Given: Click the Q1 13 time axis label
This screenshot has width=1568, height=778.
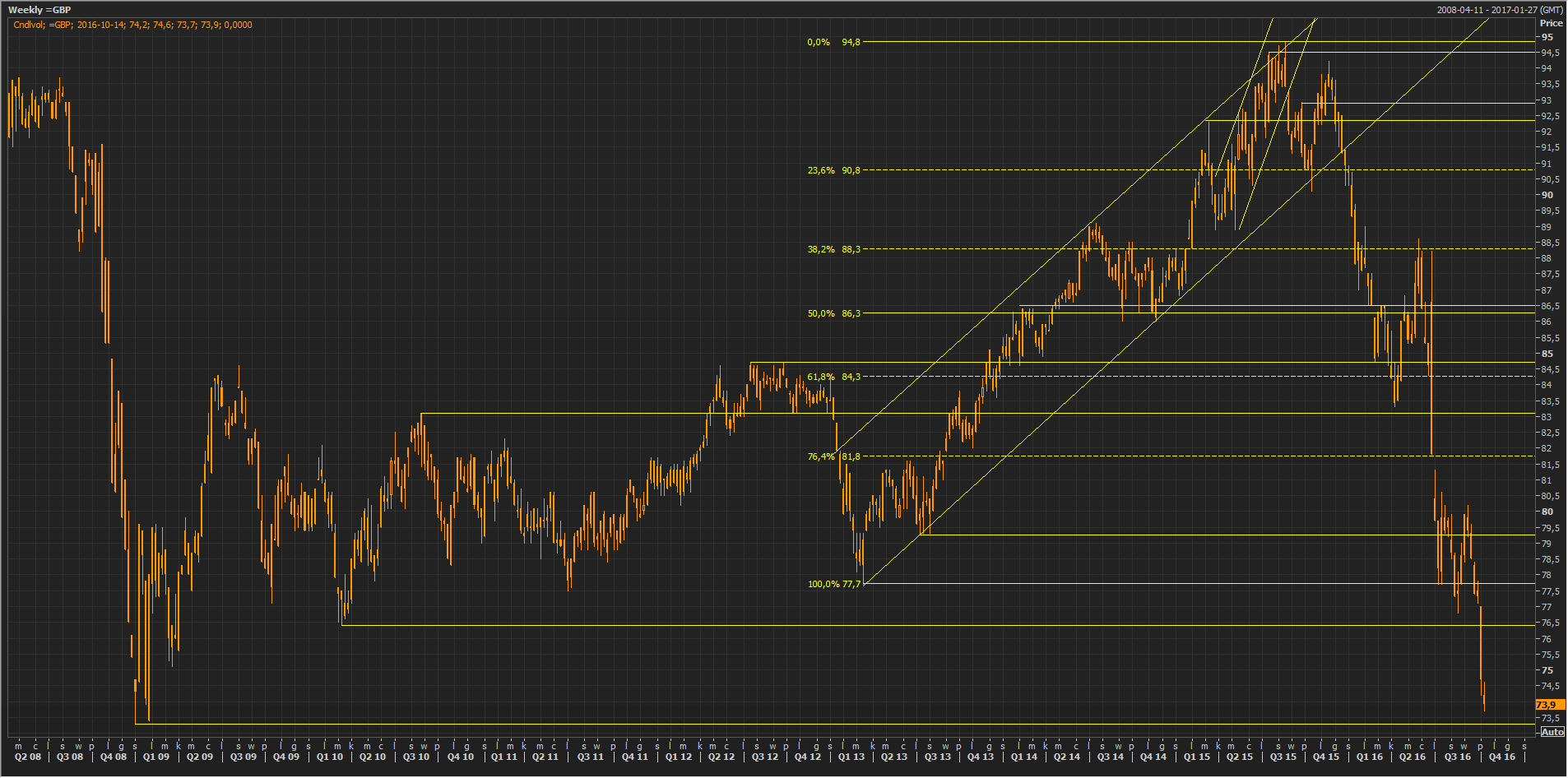Looking at the screenshot, I should pyautogui.click(x=851, y=757).
